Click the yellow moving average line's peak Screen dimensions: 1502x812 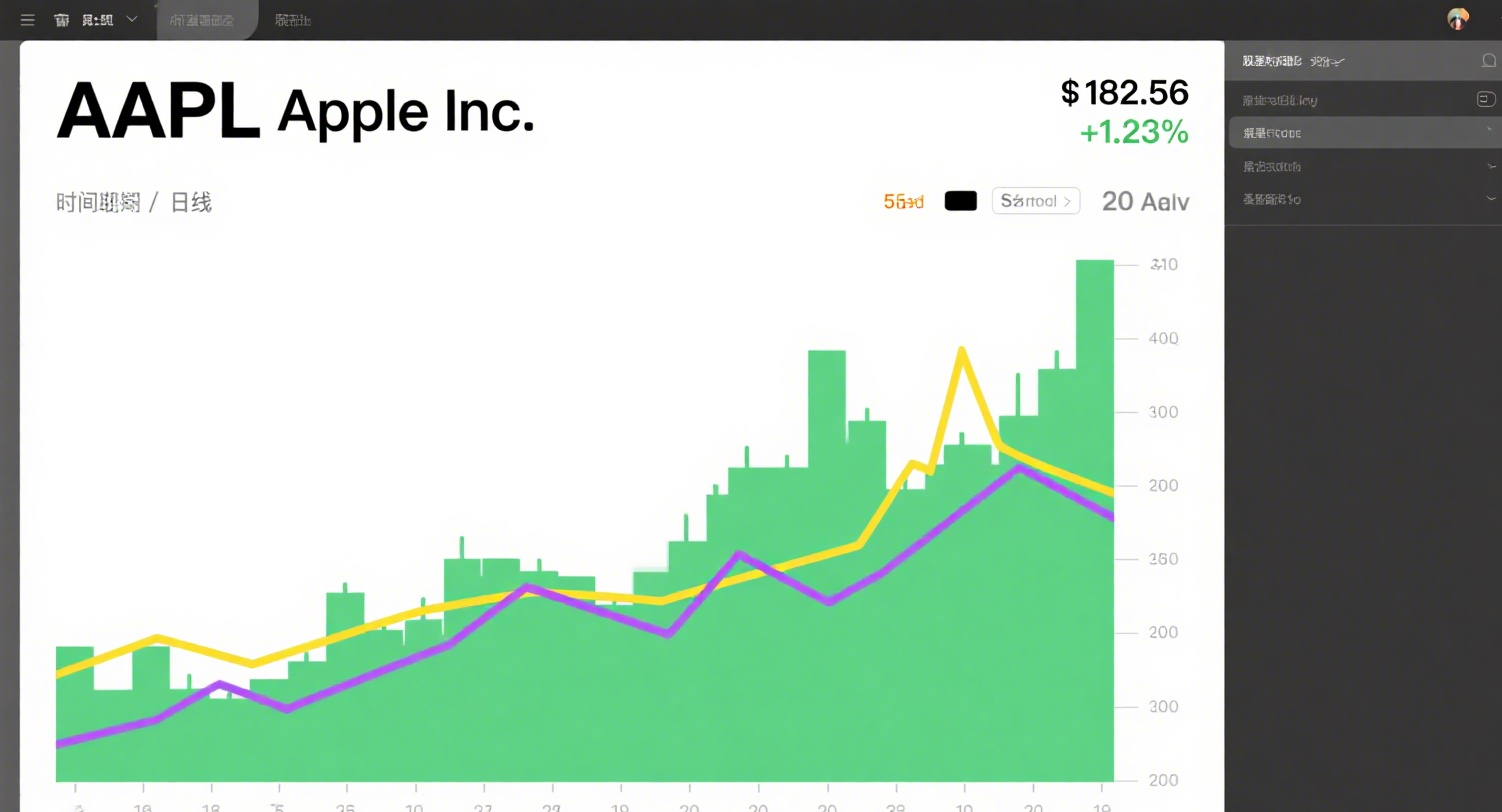coord(962,350)
